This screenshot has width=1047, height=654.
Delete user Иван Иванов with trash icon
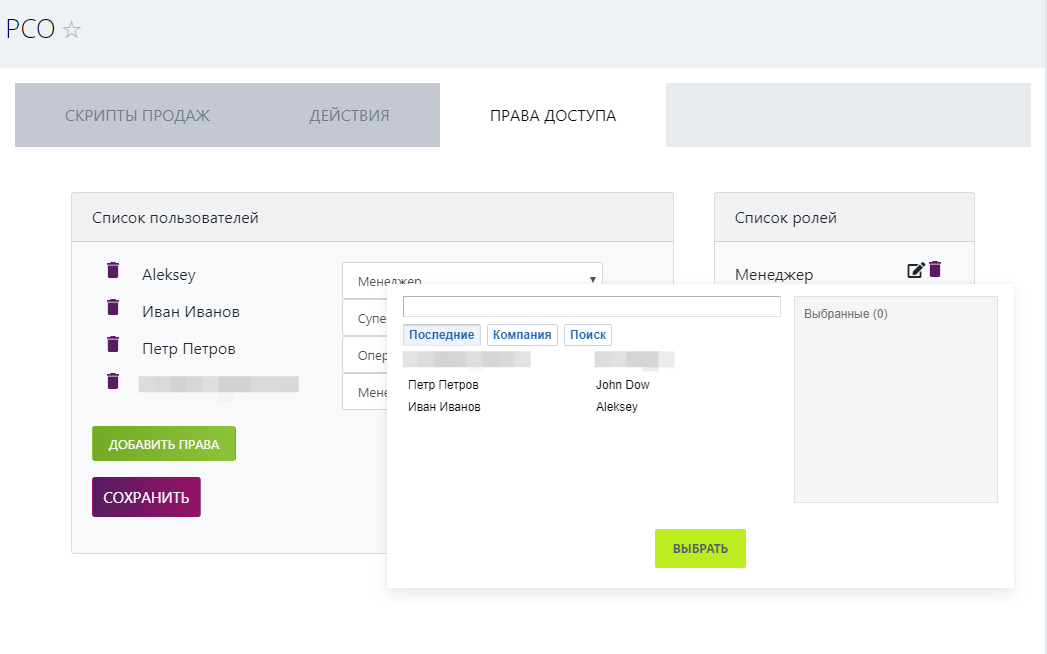[113, 307]
